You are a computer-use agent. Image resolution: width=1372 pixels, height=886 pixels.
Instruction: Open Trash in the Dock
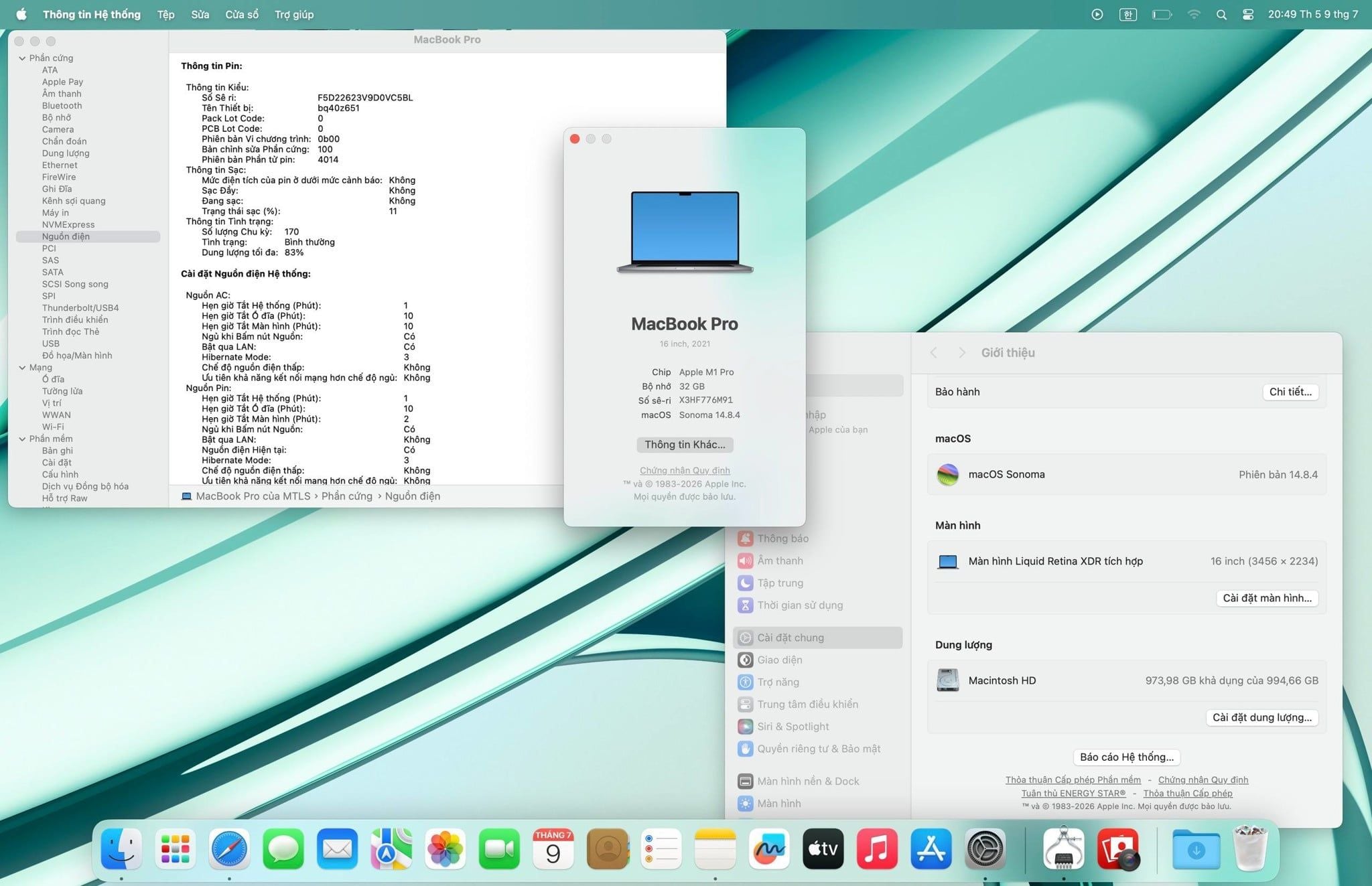point(1250,848)
